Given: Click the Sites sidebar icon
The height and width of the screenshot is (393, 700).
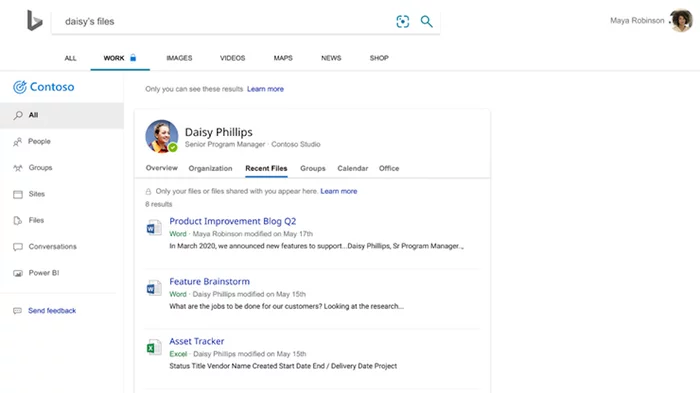Looking at the screenshot, I should click(x=18, y=194).
